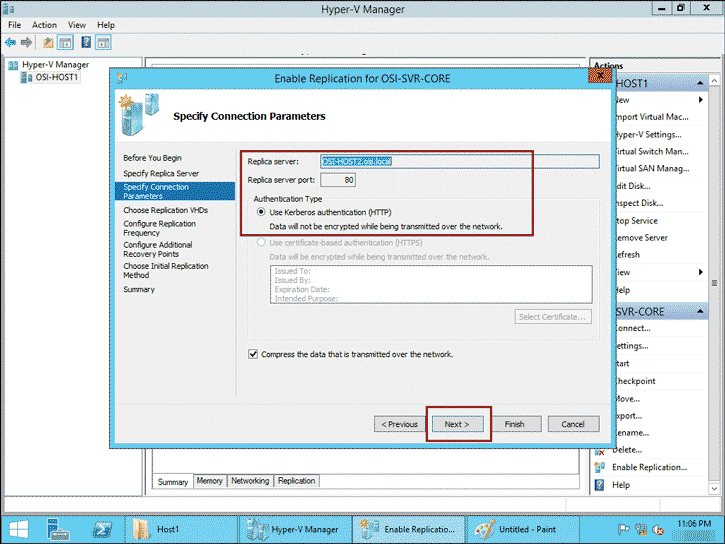Image resolution: width=725 pixels, height=544 pixels.
Task: Click the Back arrow toolbar icon
Action: 11,43
